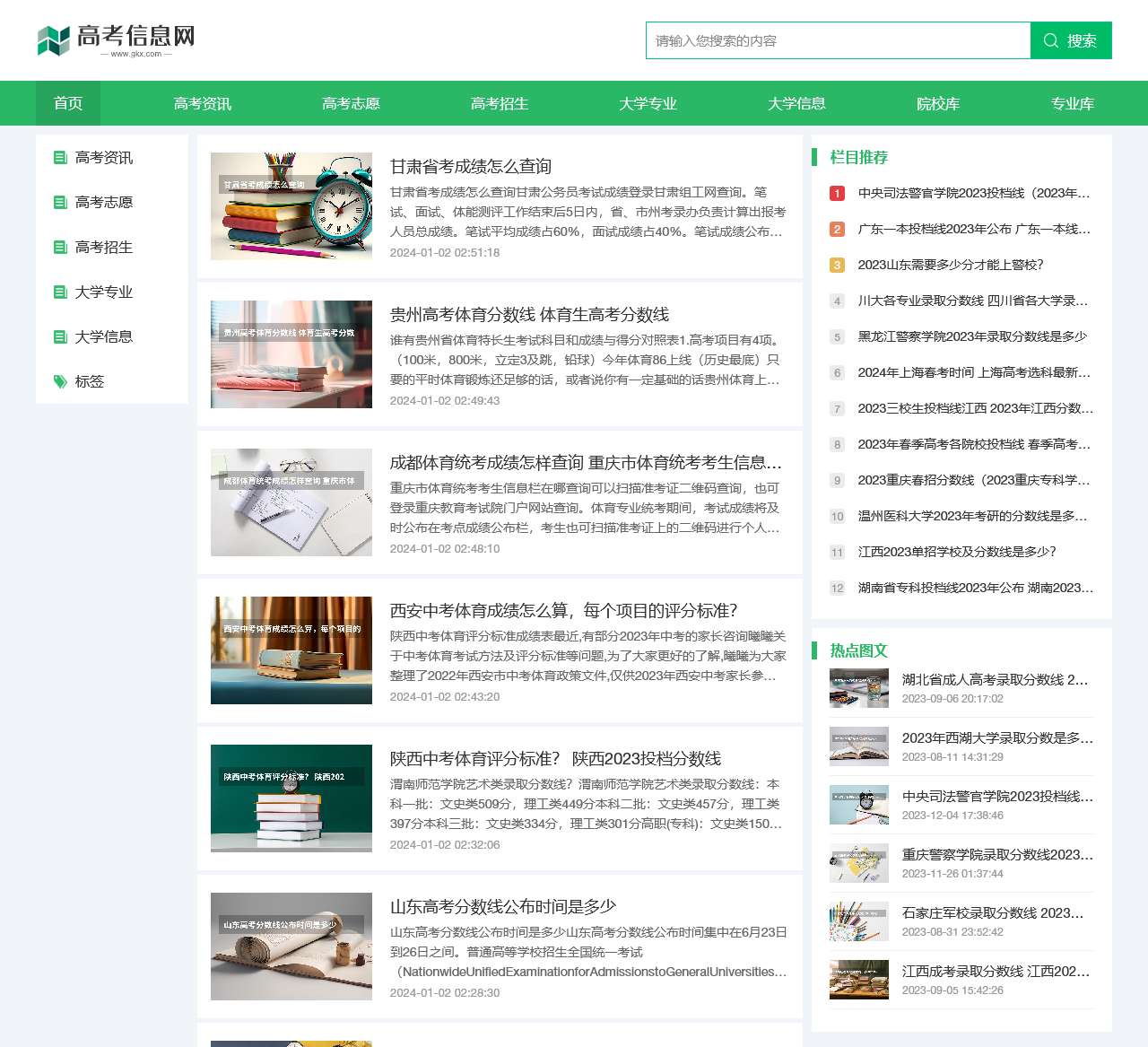Image resolution: width=1148 pixels, height=1047 pixels.
Task: Click the red number 1 rank badge
Action: (837, 193)
